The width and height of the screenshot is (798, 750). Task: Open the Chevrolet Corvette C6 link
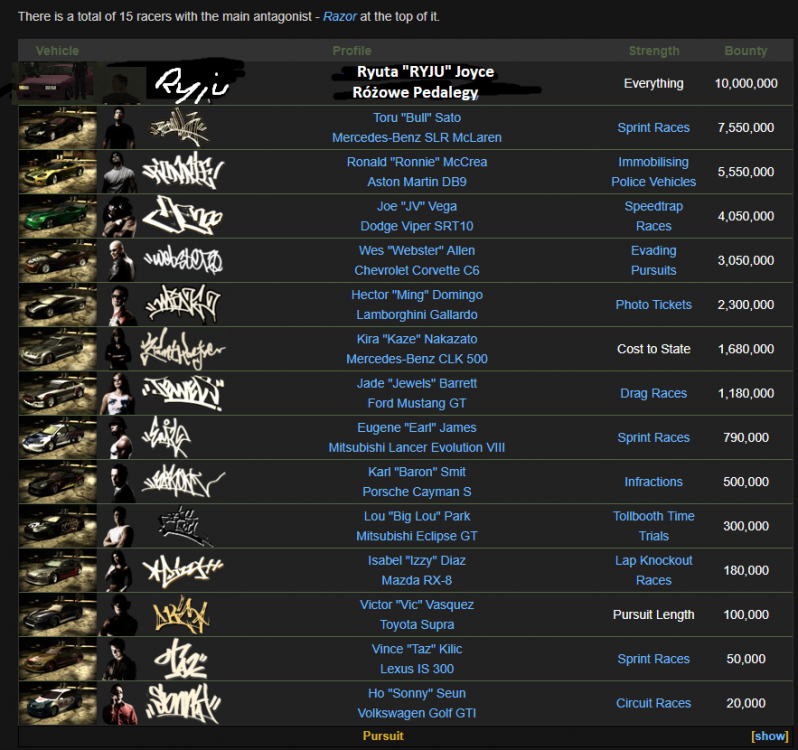click(x=417, y=270)
